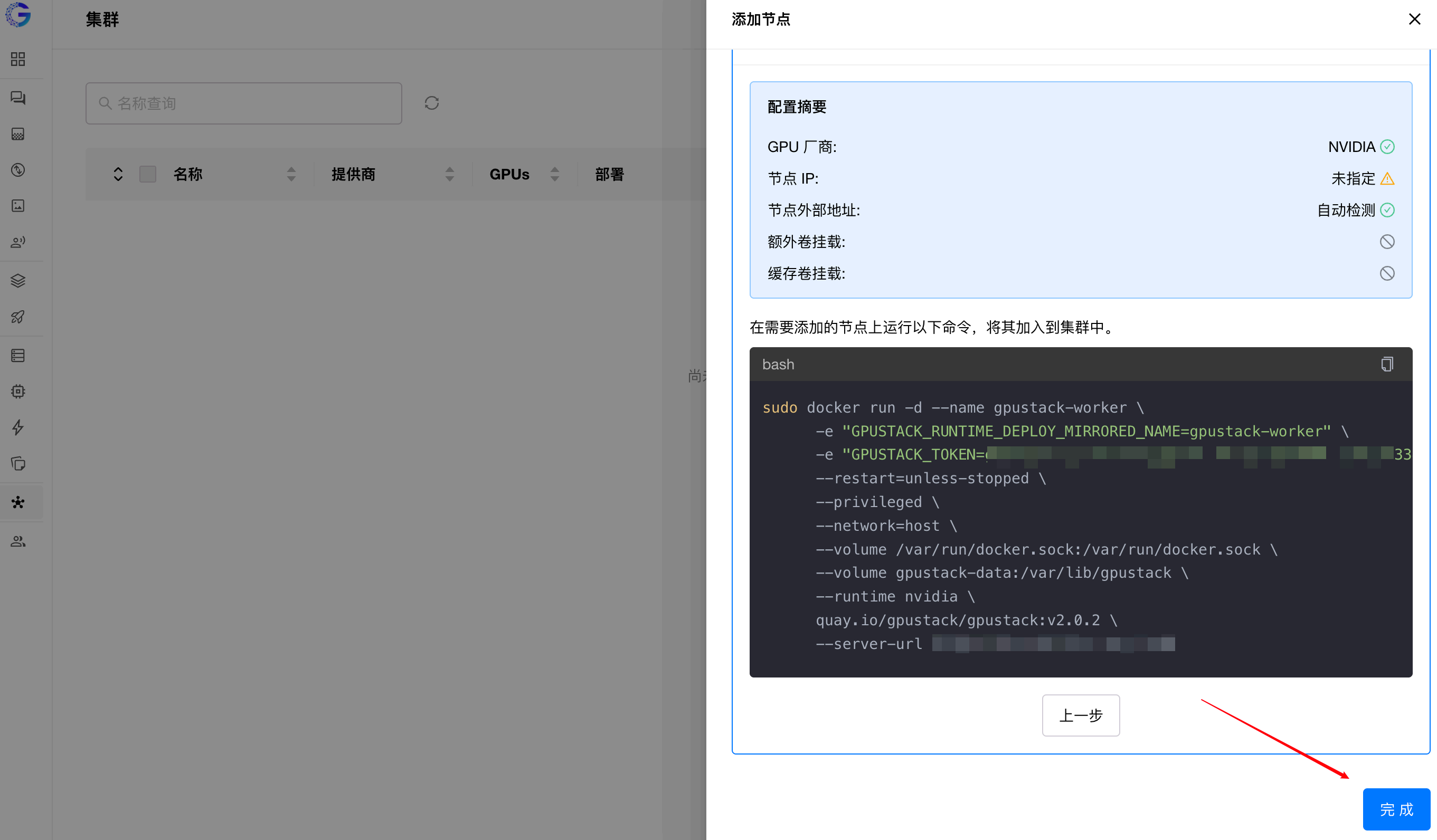Open the rocket deployments sidebar icon
The width and height of the screenshot is (1437, 840).
click(18, 317)
